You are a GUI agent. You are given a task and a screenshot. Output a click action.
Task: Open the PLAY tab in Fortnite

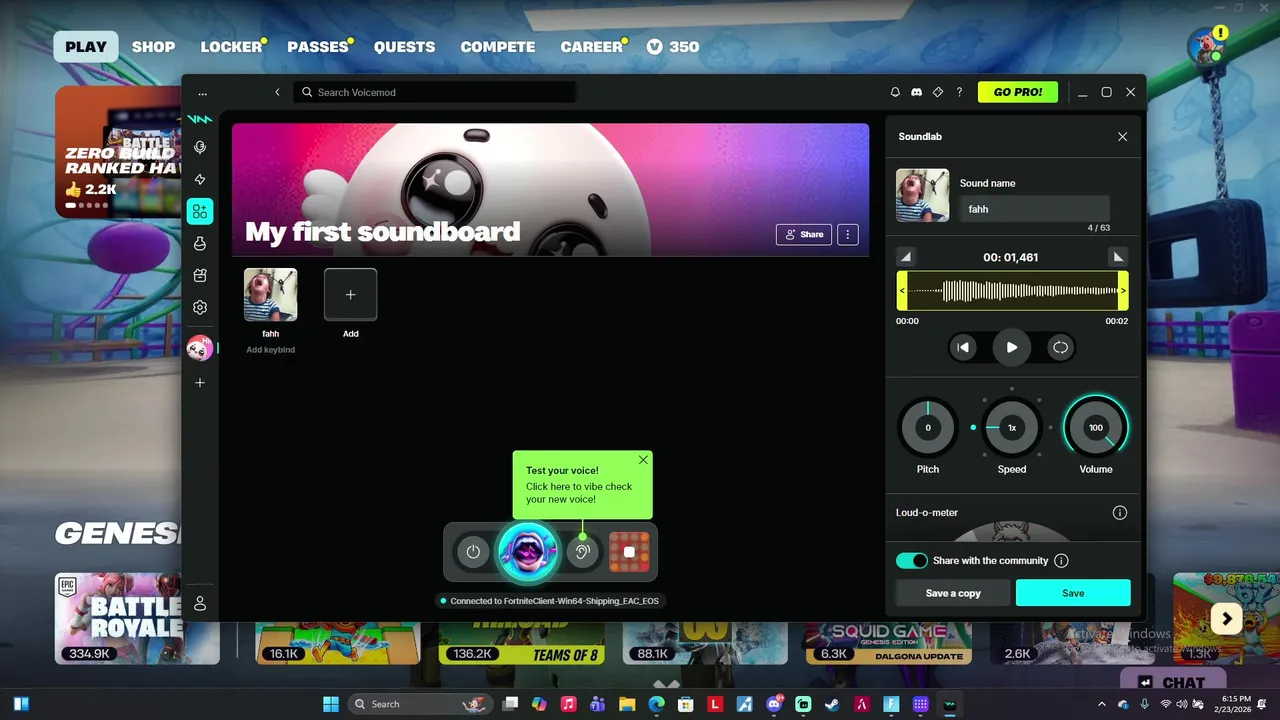tap(86, 47)
